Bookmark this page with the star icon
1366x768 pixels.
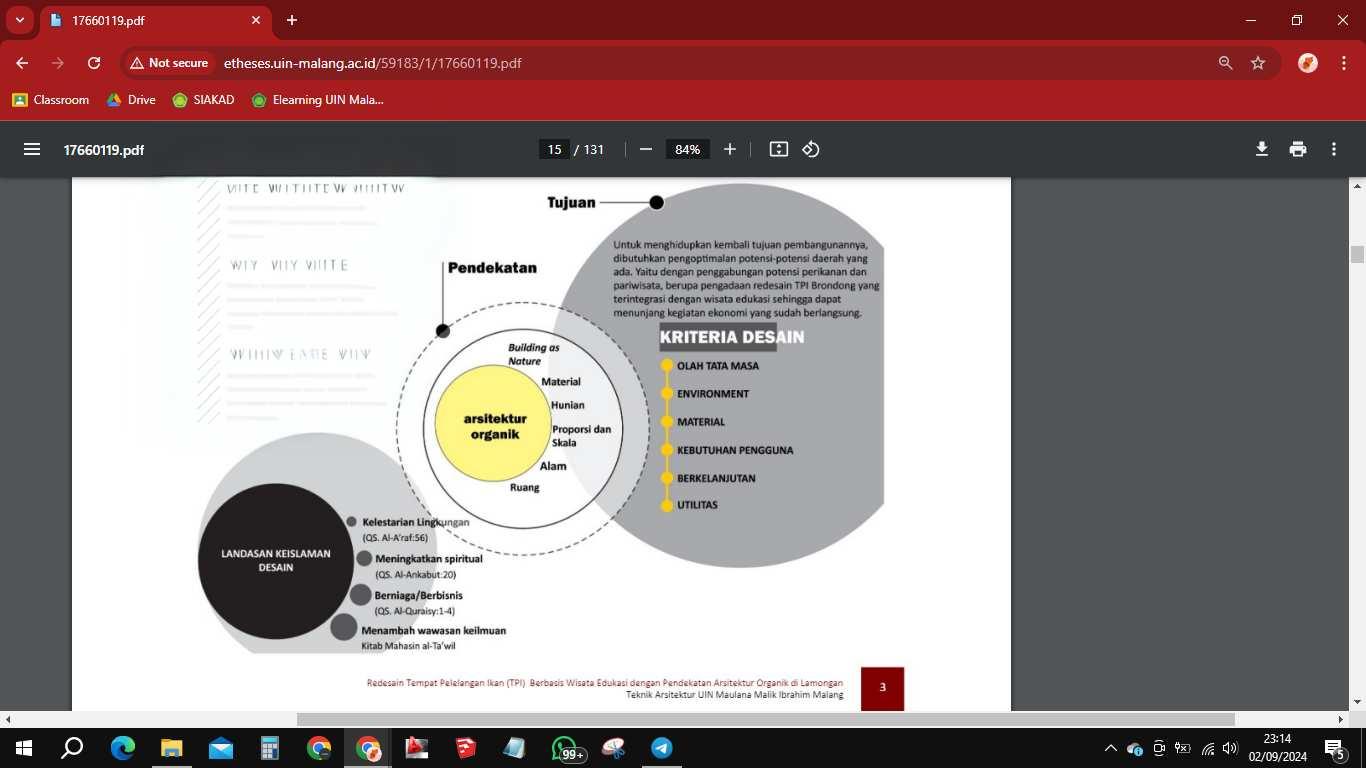pyautogui.click(x=1258, y=63)
